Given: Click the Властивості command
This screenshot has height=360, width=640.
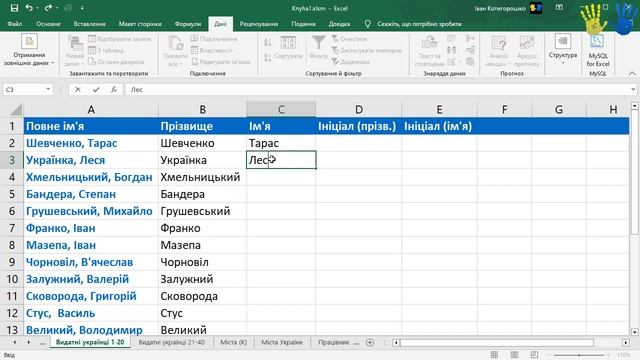Looking at the screenshot, I should point(212,50).
